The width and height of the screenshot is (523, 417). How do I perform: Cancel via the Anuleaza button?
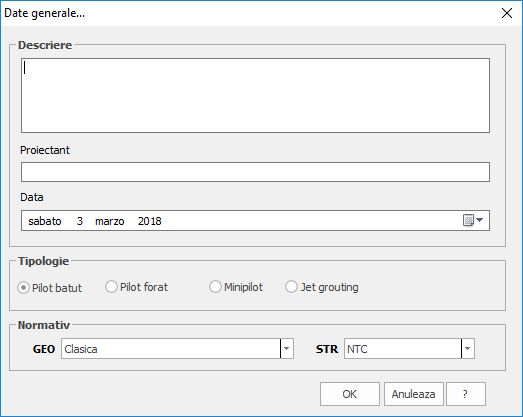(414, 394)
